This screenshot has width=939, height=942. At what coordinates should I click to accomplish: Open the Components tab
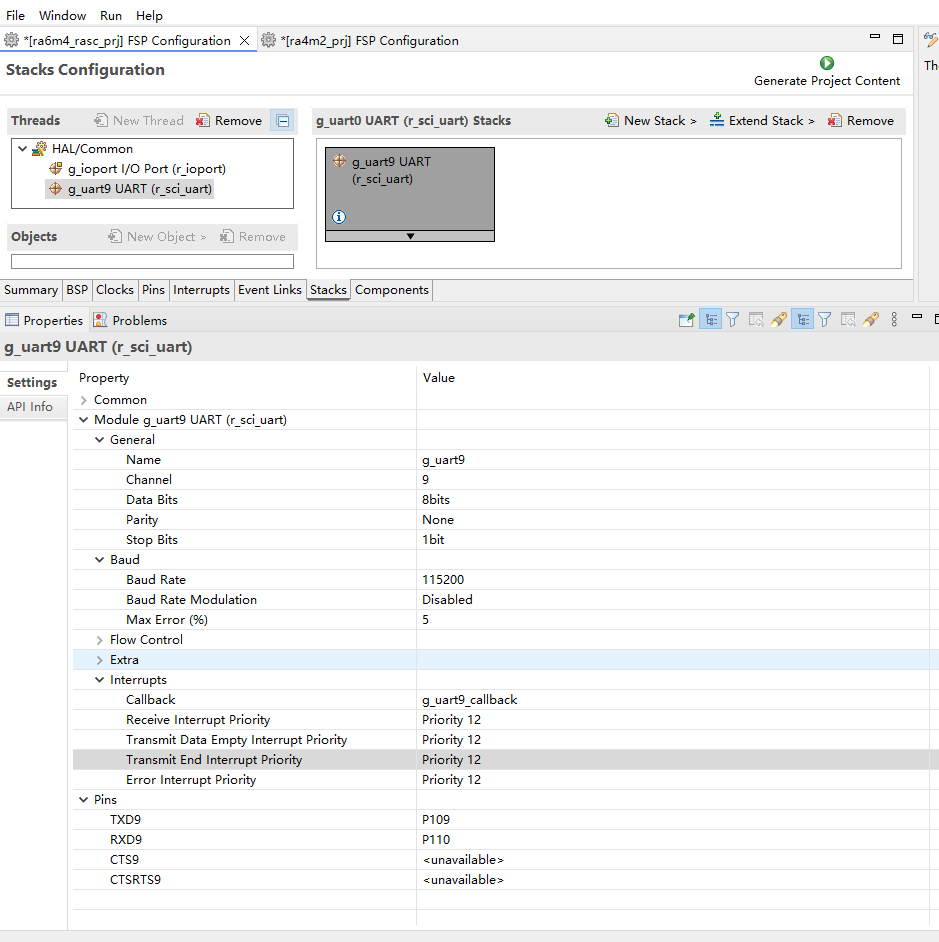tap(392, 290)
